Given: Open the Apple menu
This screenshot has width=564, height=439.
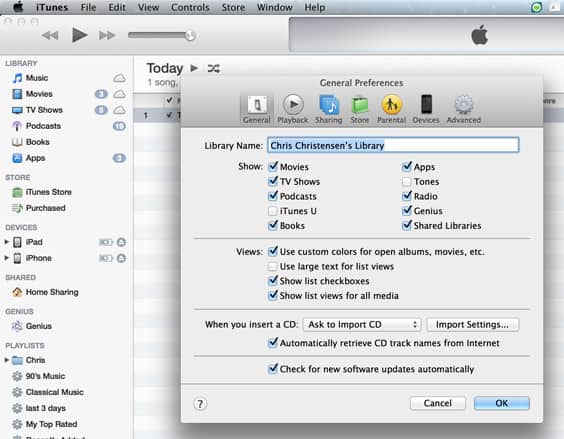Looking at the screenshot, I should coord(18,7).
